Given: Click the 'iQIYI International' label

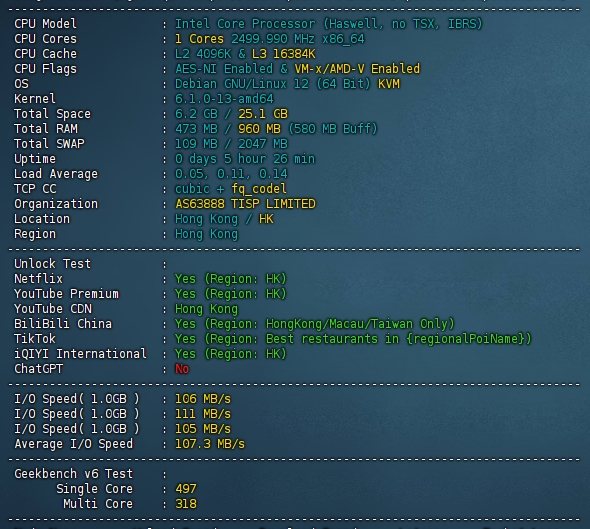Looking at the screenshot, I should click(x=81, y=354).
